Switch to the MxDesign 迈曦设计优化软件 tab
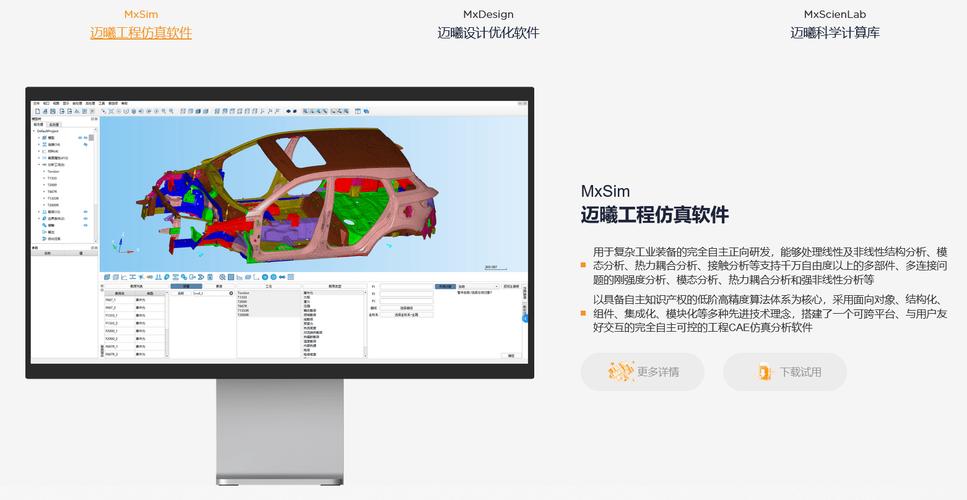Image resolution: width=967 pixels, height=500 pixels. tap(488, 25)
